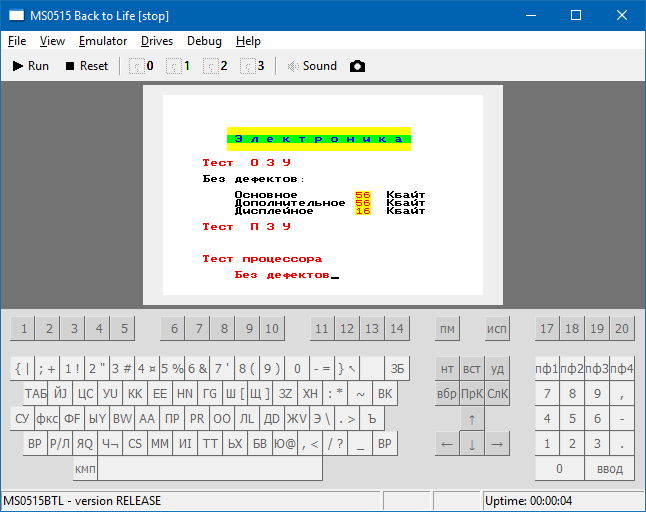Viewport: 646px width, 512px height.
Task: Click the нт key
Action: click(447, 368)
